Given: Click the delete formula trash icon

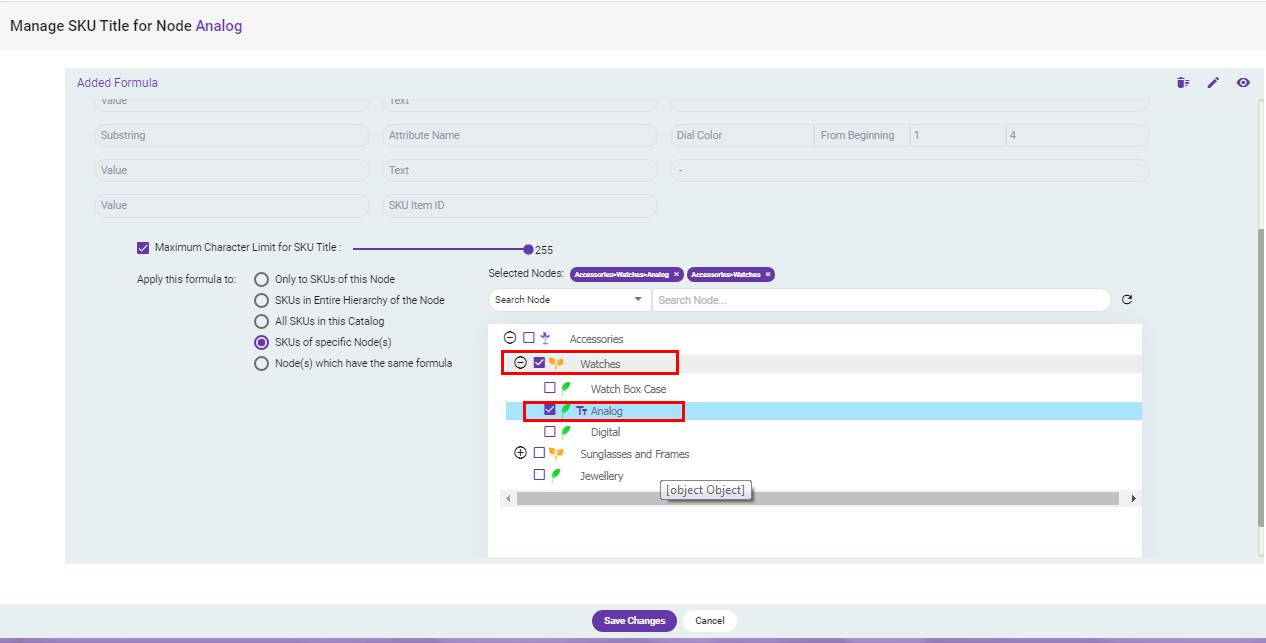Looking at the screenshot, I should (x=1183, y=83).
